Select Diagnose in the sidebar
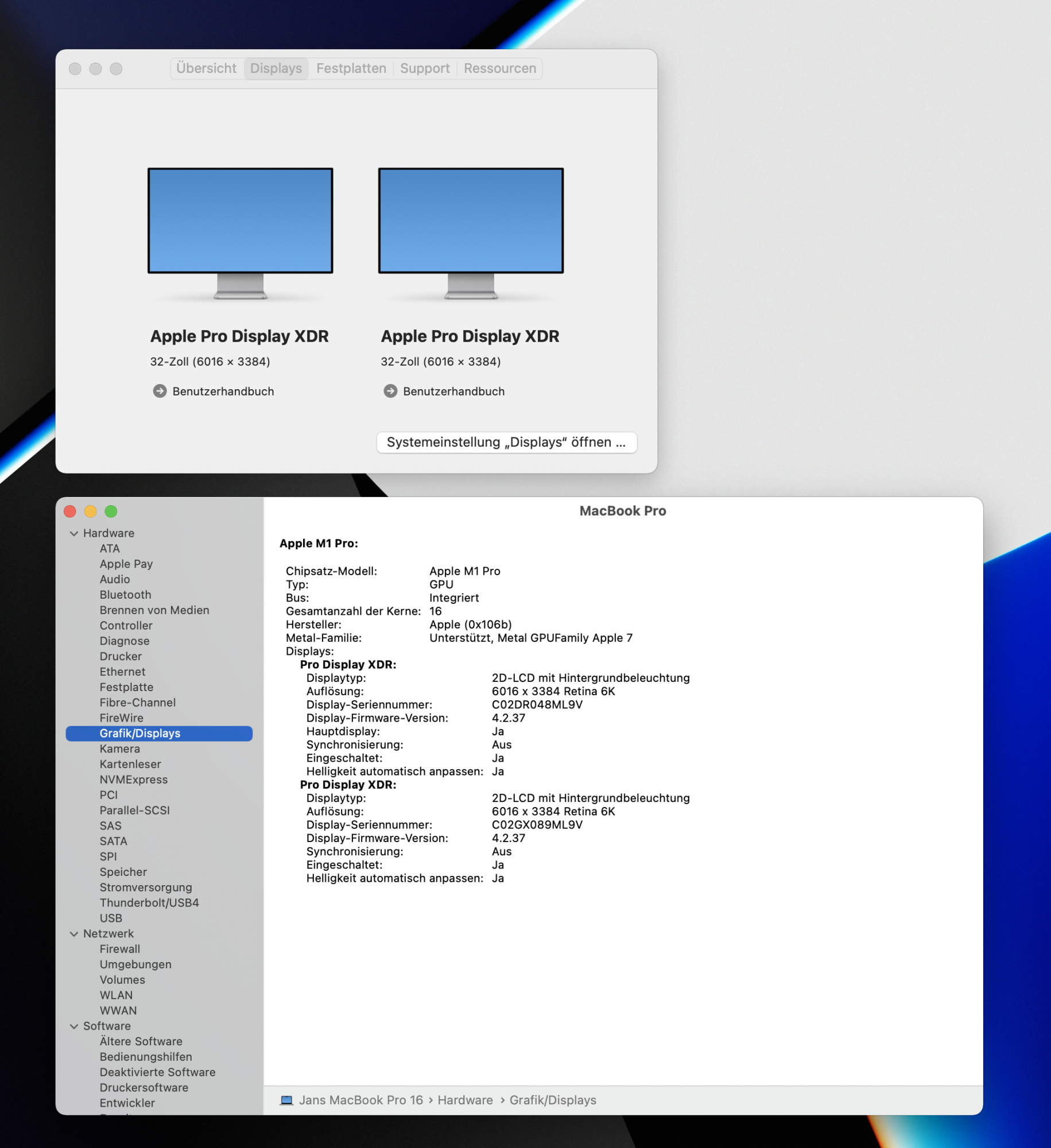The width and height of the screenshot is (1051, 1148). coord(125,641)
